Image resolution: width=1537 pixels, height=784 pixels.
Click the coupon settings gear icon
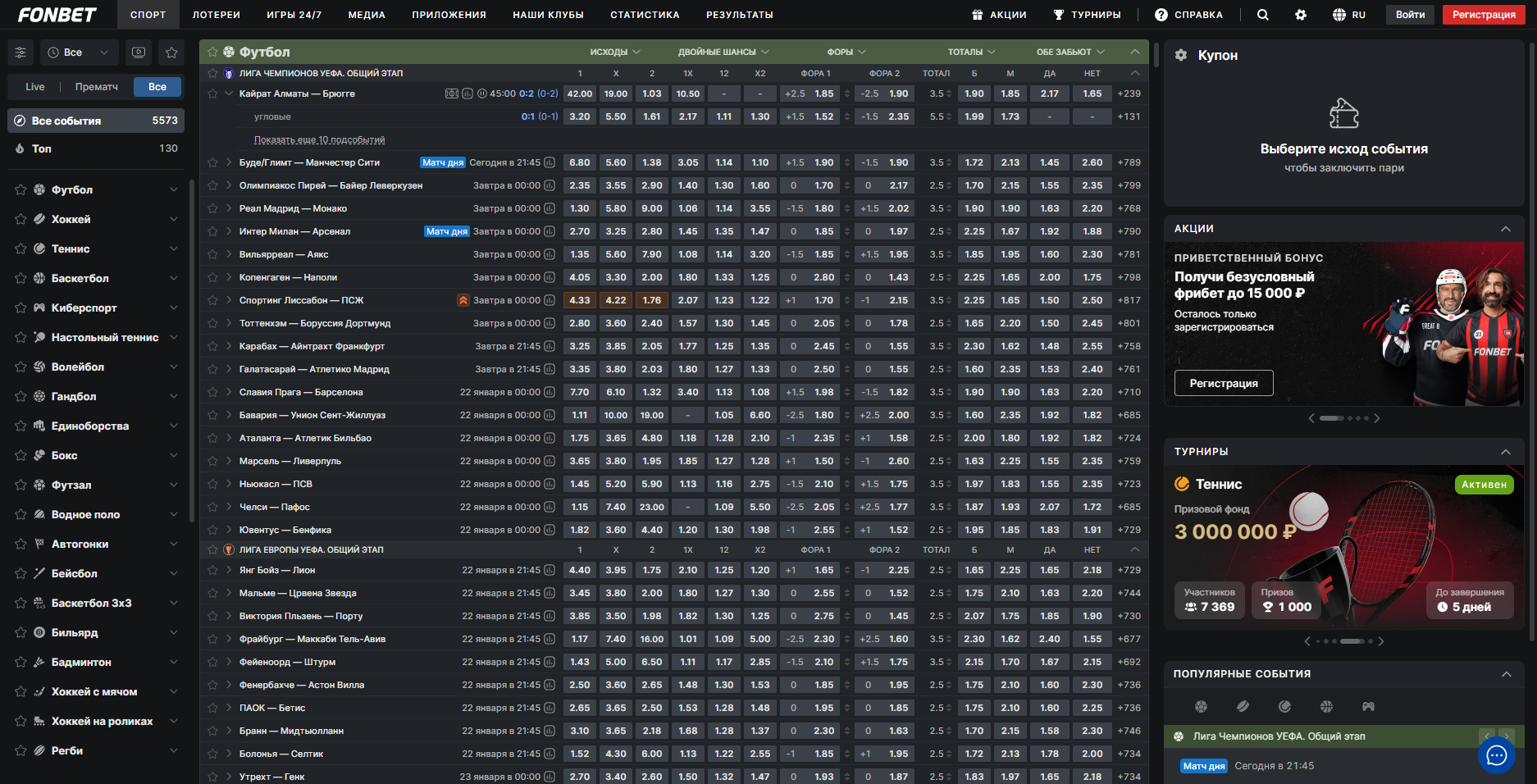tap(1181, 55)
